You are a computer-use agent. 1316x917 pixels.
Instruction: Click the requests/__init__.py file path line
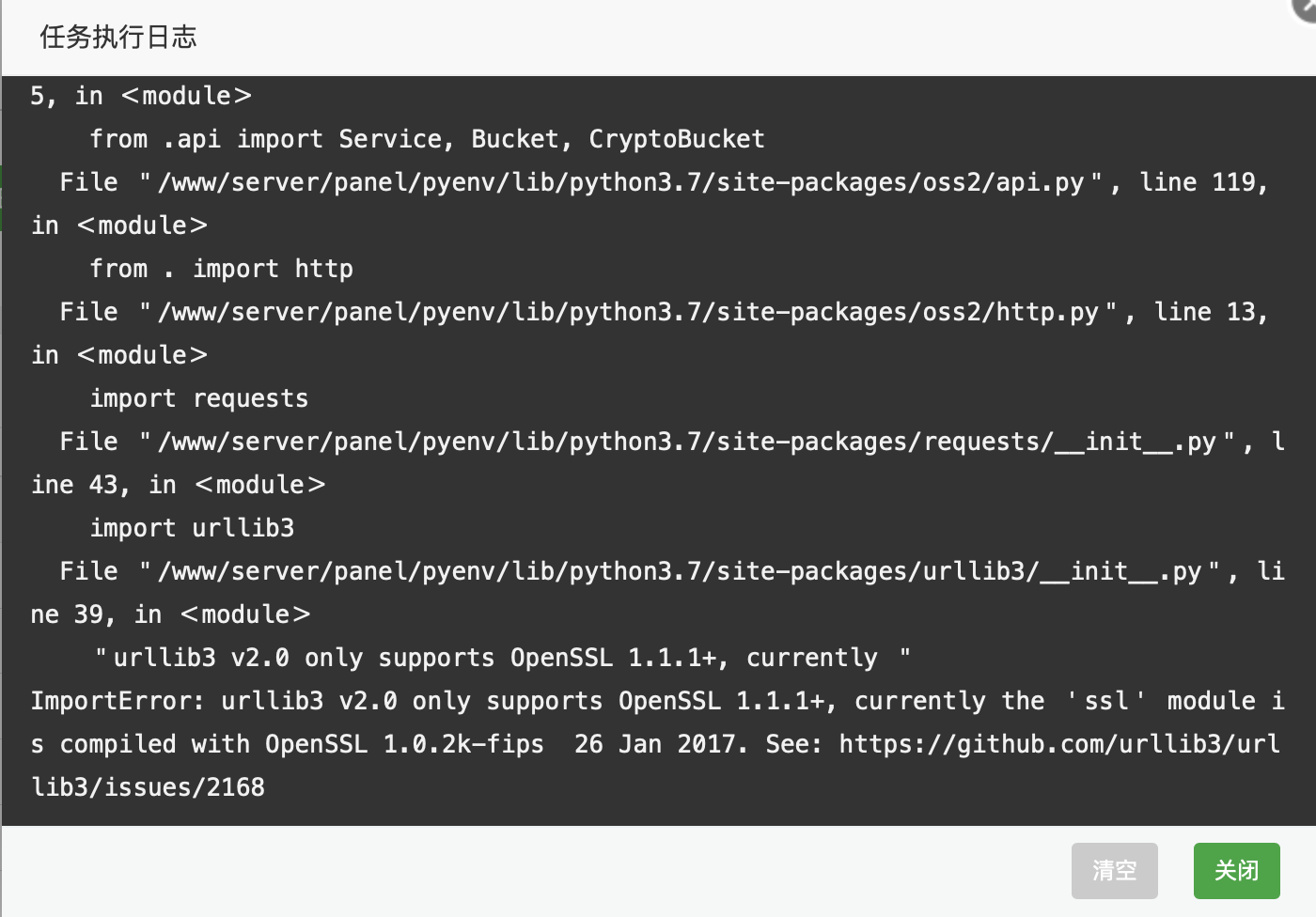(x=671, y=442)
